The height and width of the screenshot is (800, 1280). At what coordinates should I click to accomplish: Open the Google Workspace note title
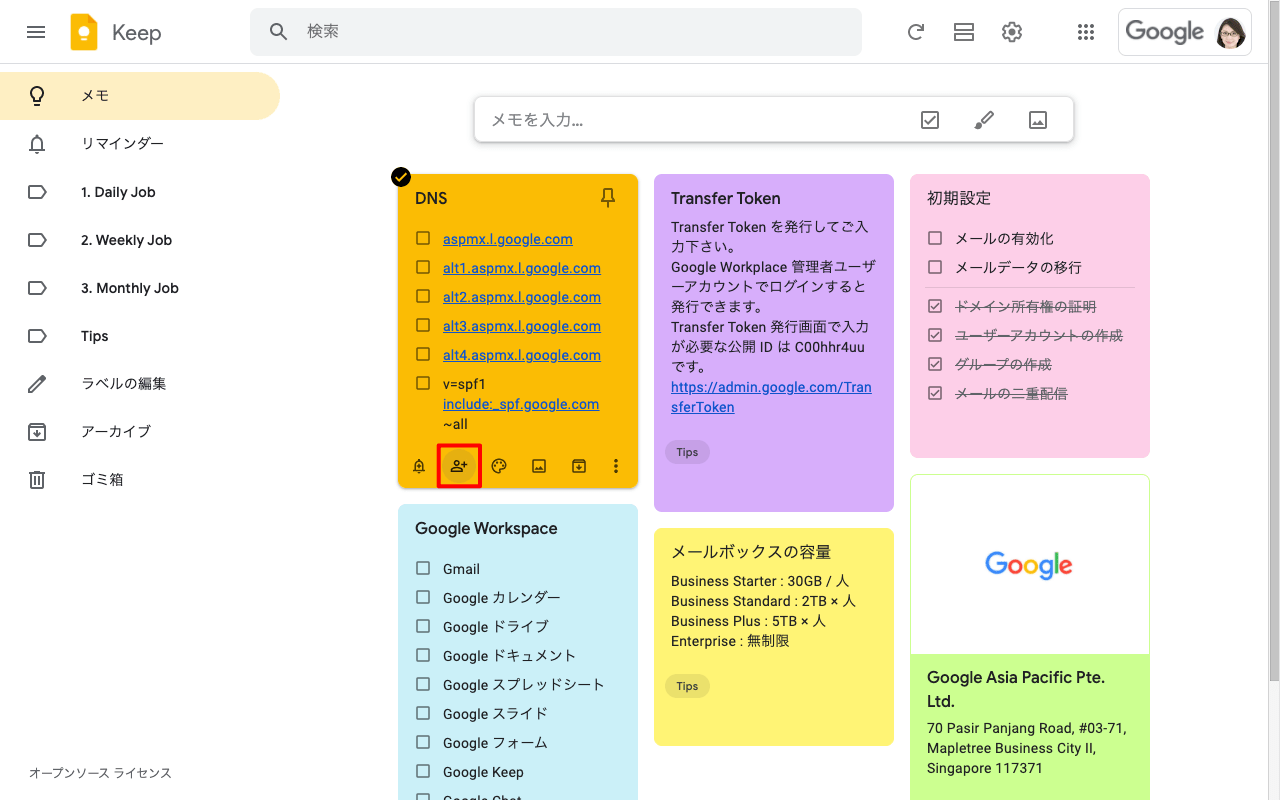tap(486, 528)
